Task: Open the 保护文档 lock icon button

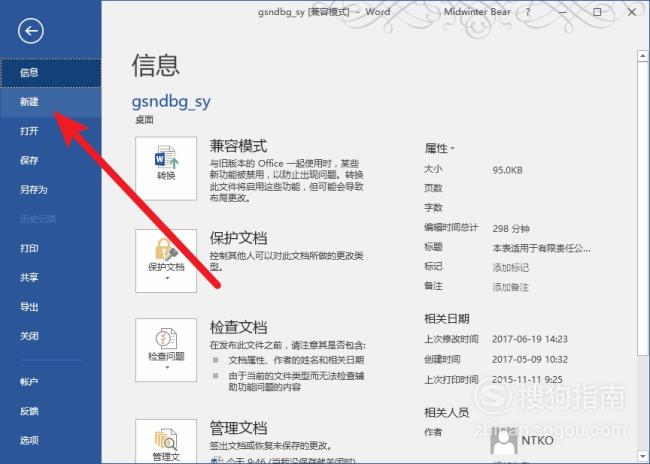Action: click(x=166, y=261)
